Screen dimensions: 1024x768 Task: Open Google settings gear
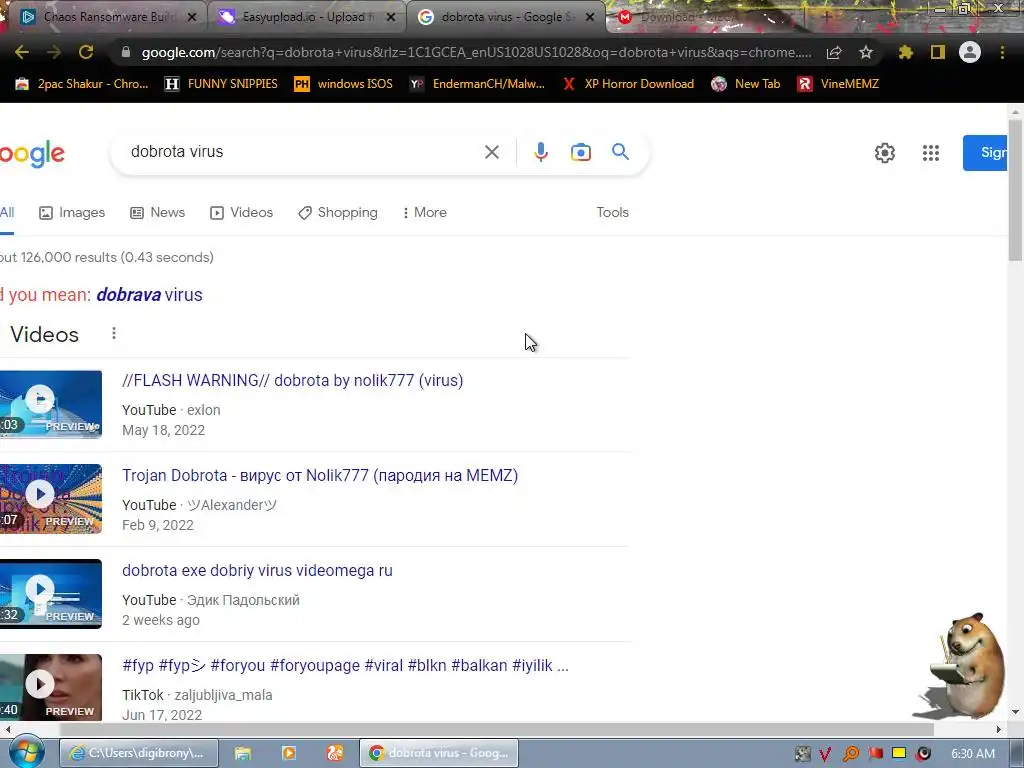point(885,153)
